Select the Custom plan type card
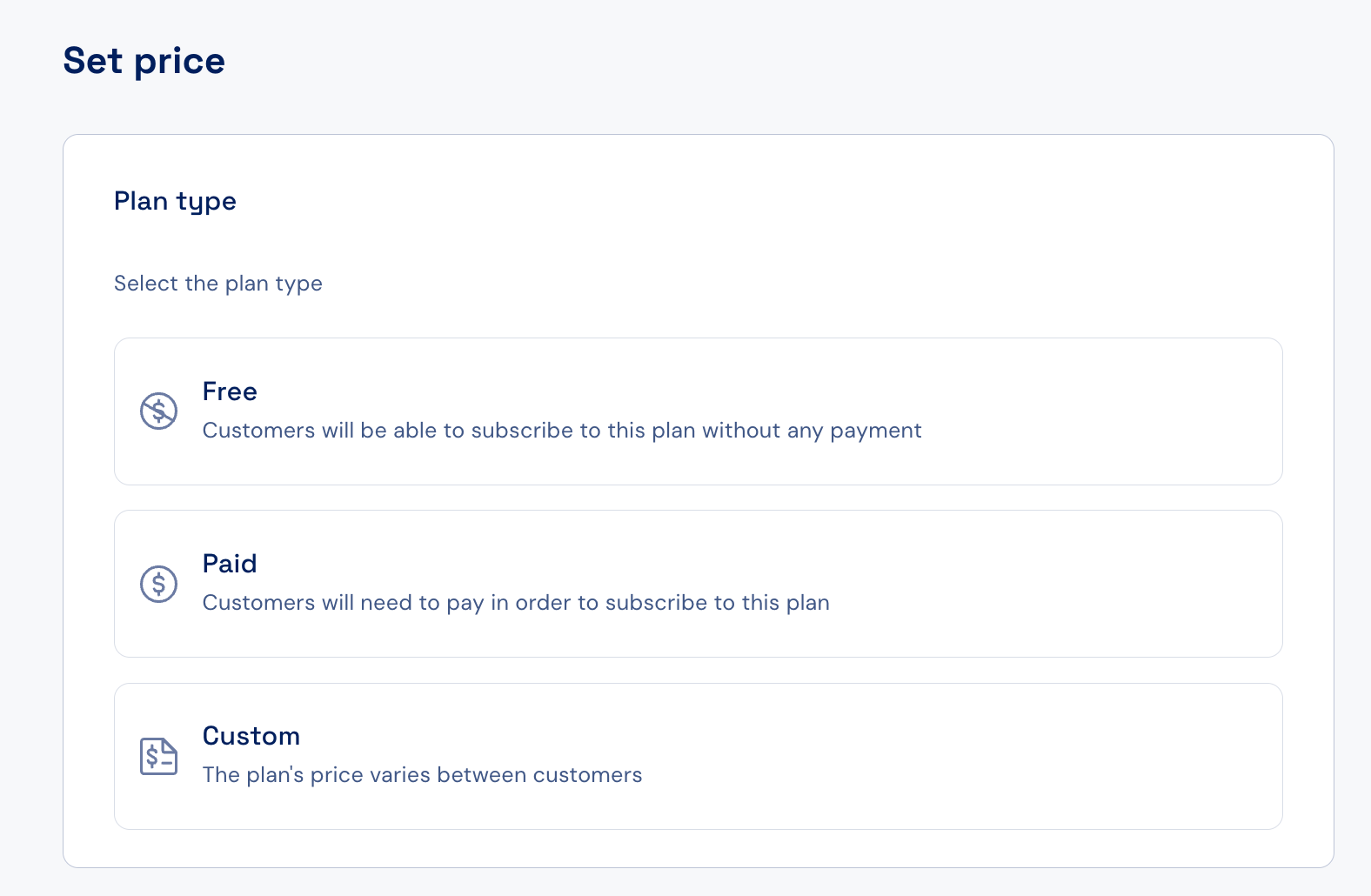The width and height of the screenshot is (1371, 896). (699, 756)
